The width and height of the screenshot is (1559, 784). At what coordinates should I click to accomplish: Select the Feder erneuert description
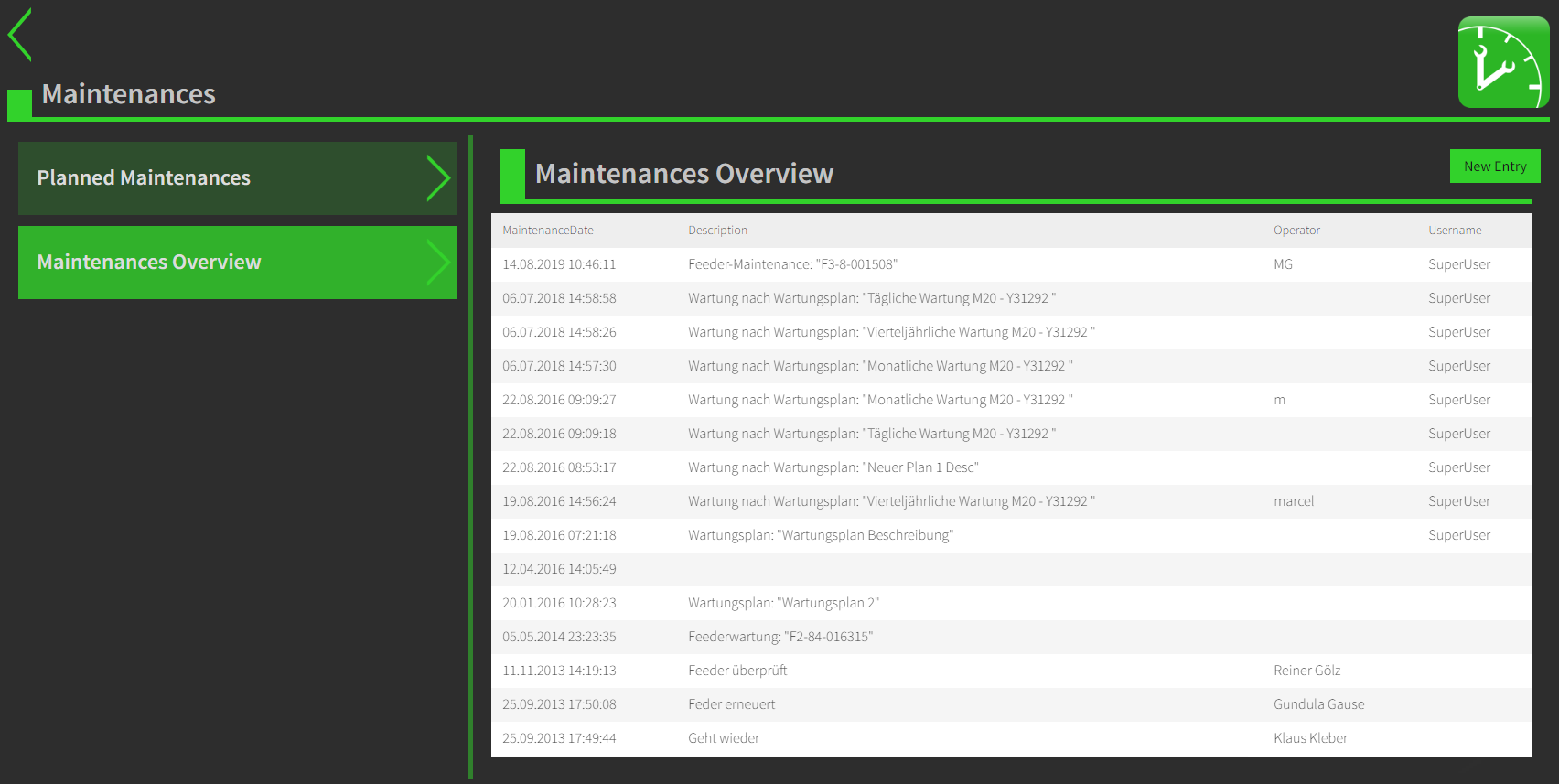pos(731,704)
